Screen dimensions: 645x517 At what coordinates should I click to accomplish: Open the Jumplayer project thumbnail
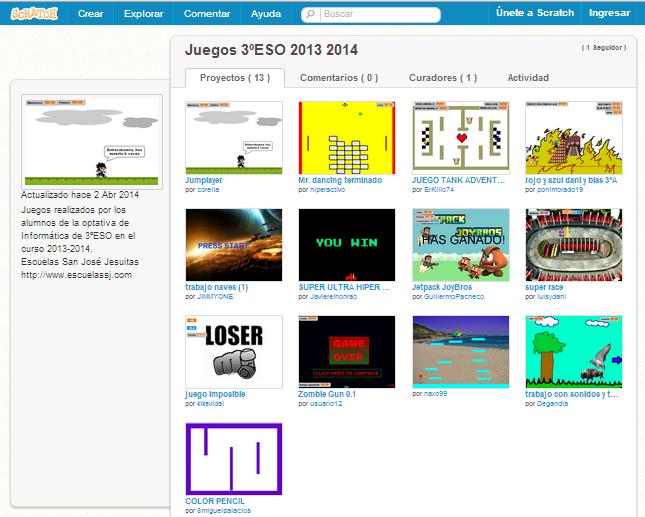(234, 138)
